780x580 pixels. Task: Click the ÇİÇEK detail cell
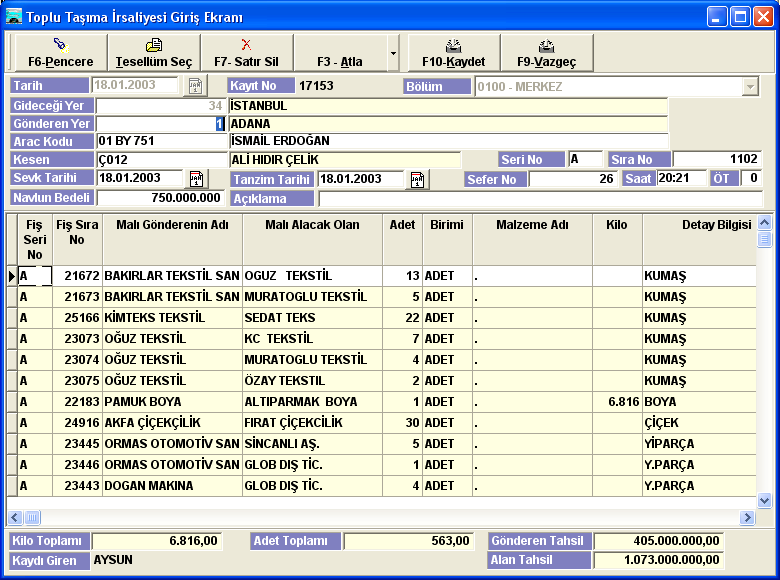coord(699,423)
